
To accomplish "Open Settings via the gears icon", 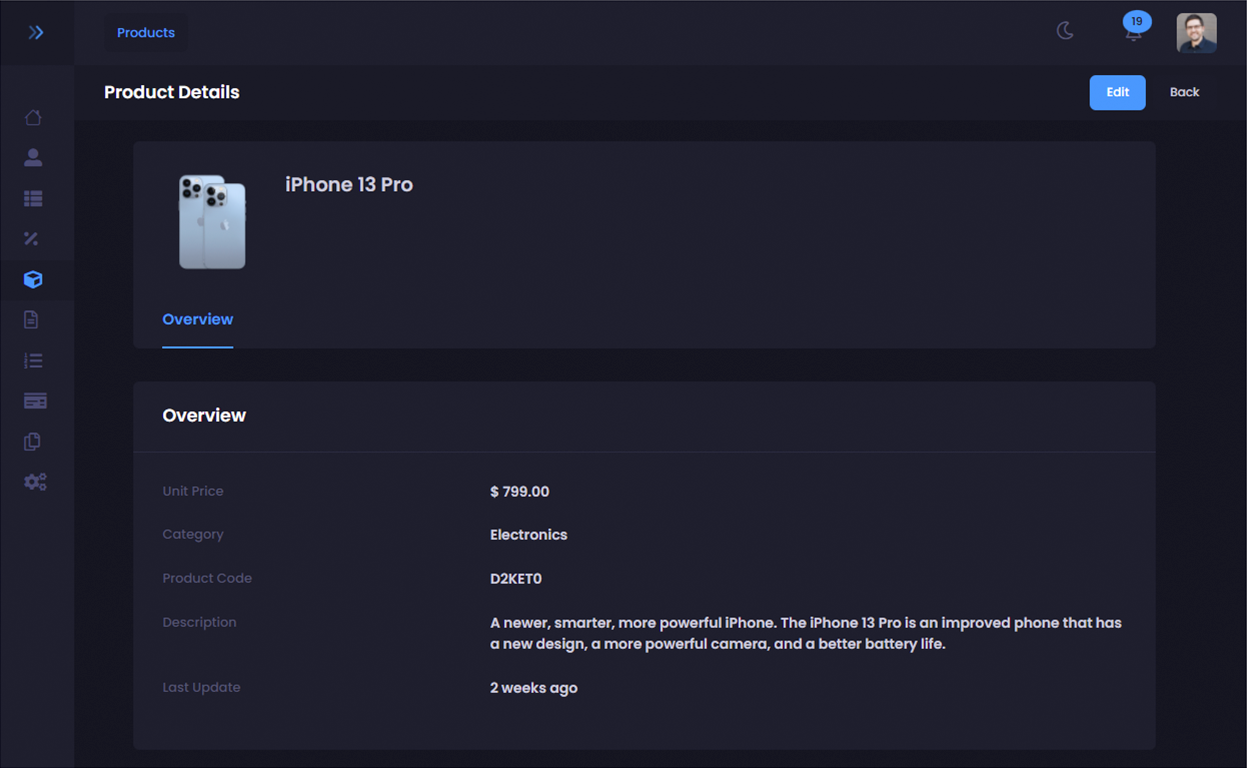I will [33, 481].
